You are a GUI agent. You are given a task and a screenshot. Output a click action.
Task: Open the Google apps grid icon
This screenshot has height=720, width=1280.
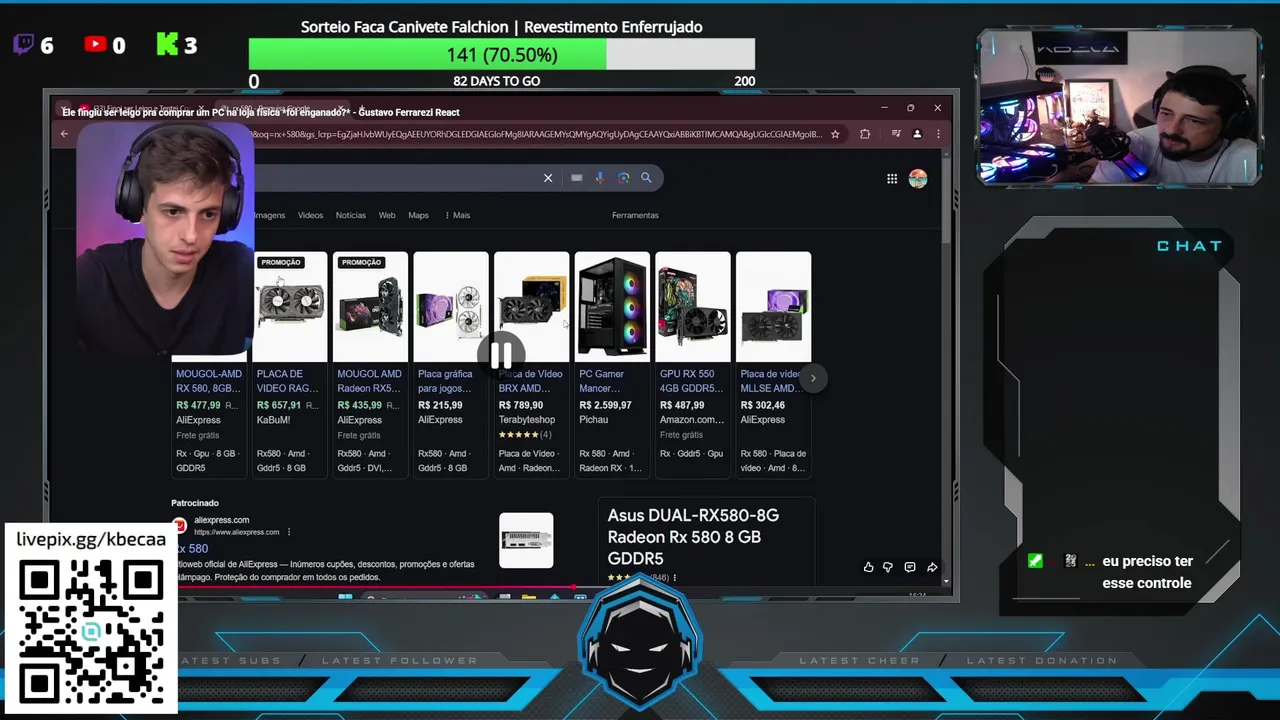892,179
